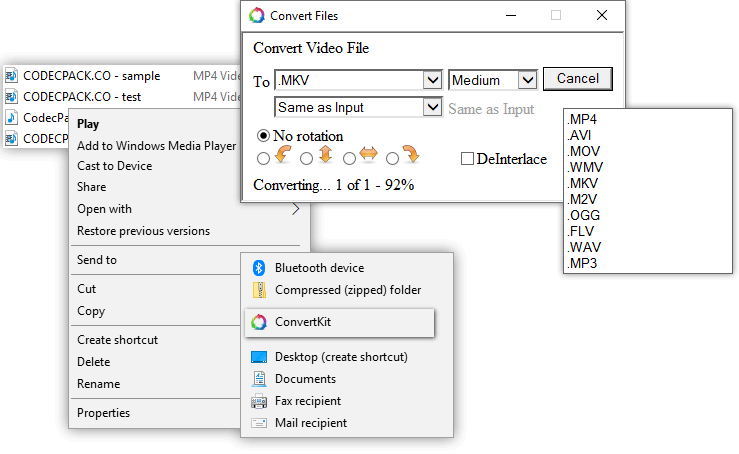
Task: Click the Mail recipient envelope icon
Action: [259, 423]
